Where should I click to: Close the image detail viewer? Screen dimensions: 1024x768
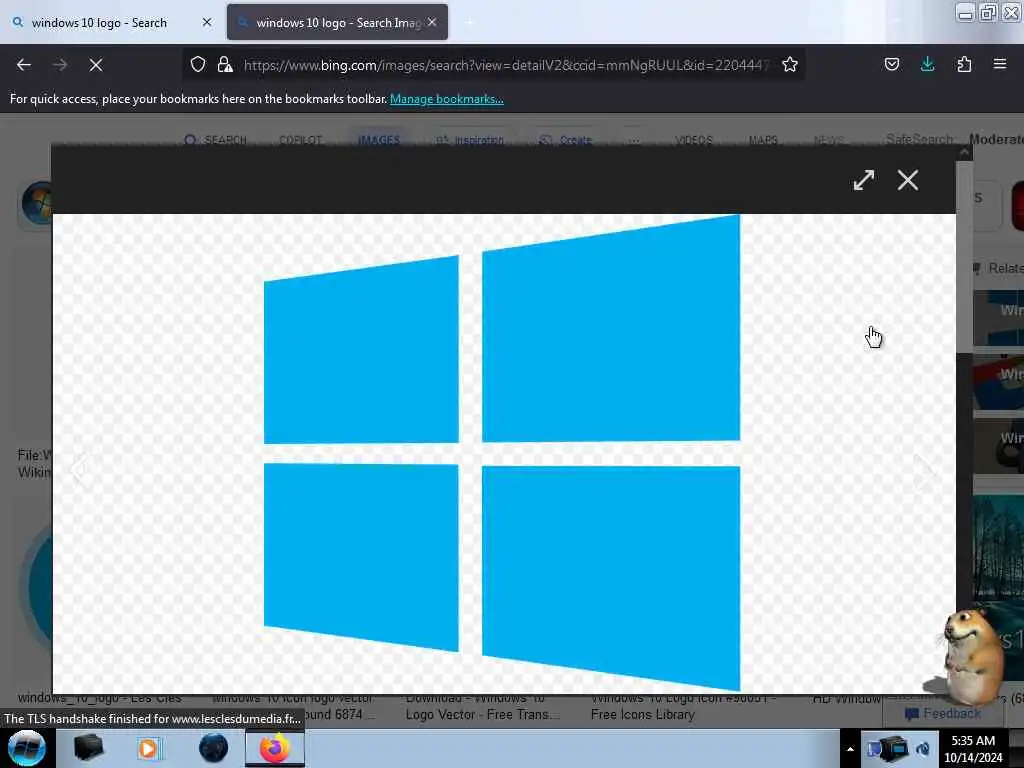(908, 180)
